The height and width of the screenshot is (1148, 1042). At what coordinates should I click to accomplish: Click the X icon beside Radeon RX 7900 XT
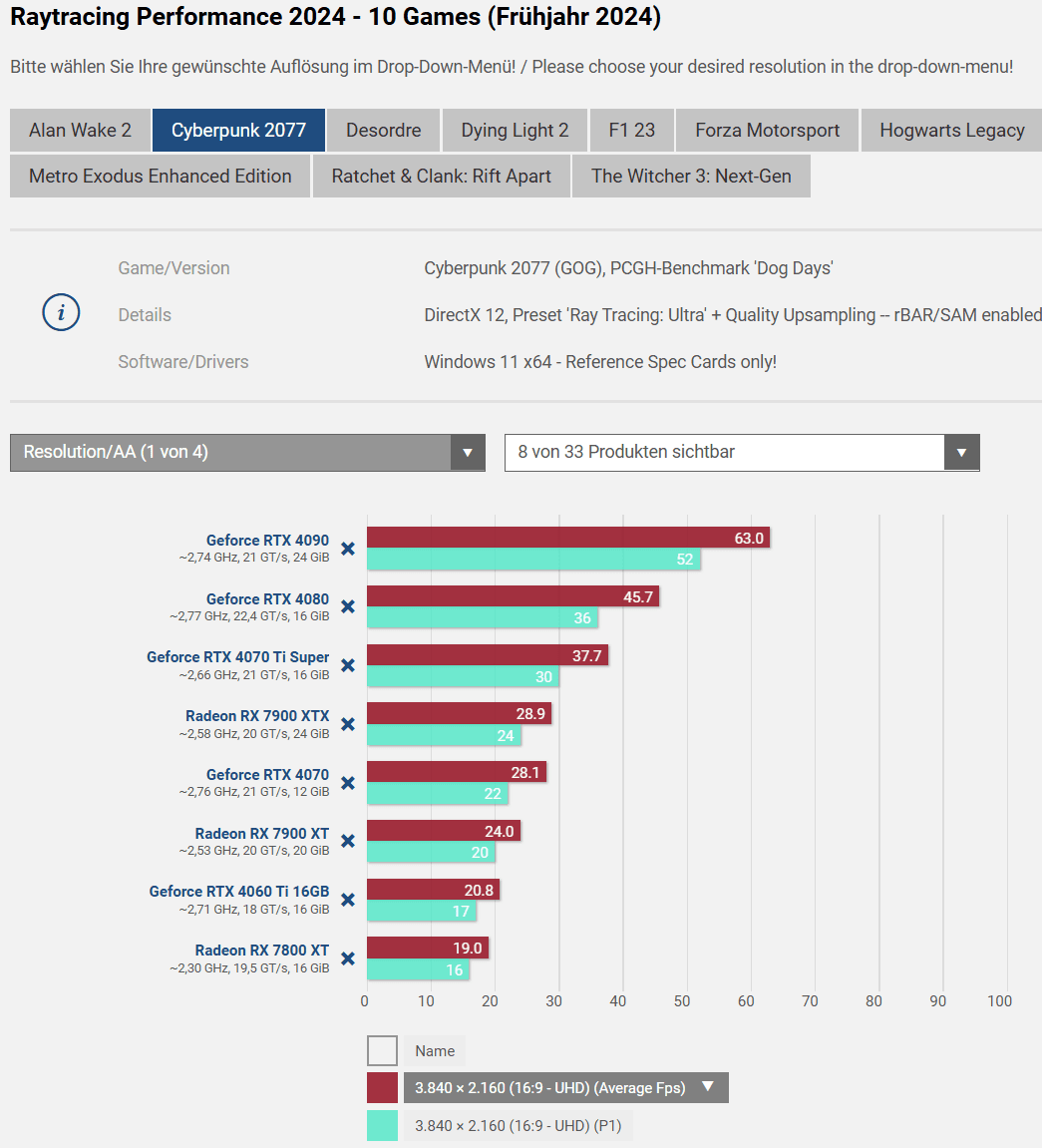(x=348, y=841)
